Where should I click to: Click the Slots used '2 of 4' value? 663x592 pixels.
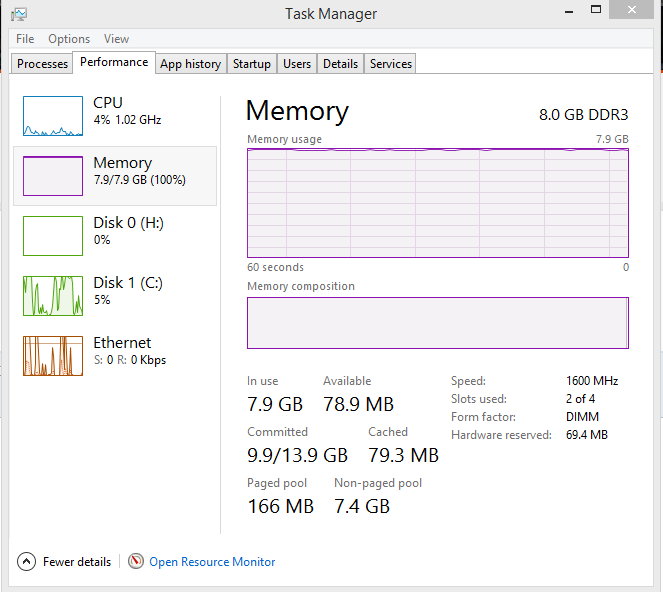click(581, 399)
